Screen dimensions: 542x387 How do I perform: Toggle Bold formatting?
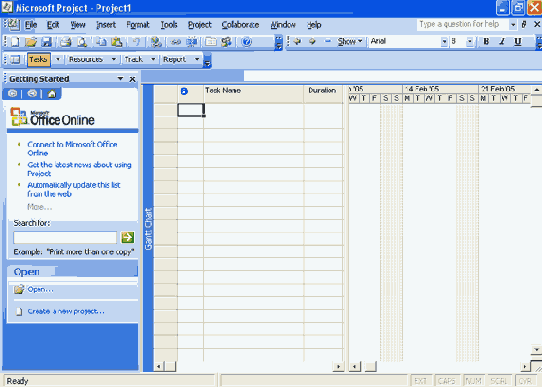(x=486, y=41)
